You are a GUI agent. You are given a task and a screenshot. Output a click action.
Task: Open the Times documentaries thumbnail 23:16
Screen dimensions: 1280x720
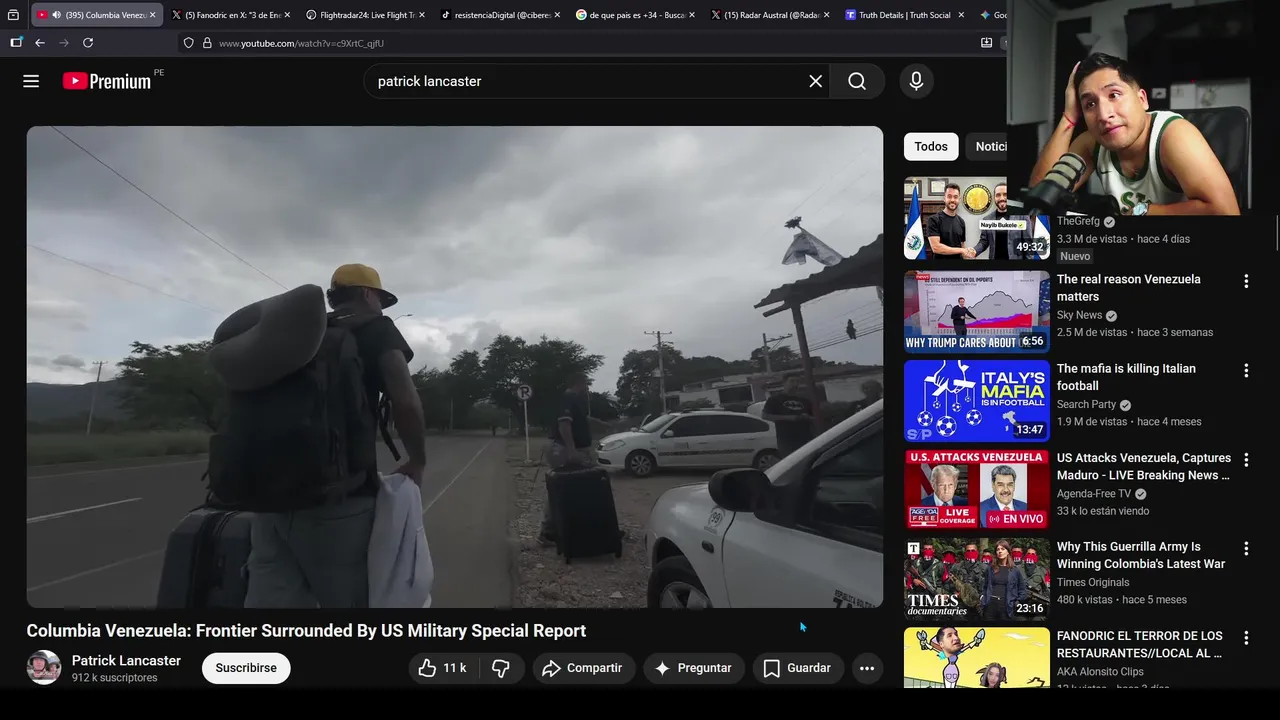click(977, 578)
